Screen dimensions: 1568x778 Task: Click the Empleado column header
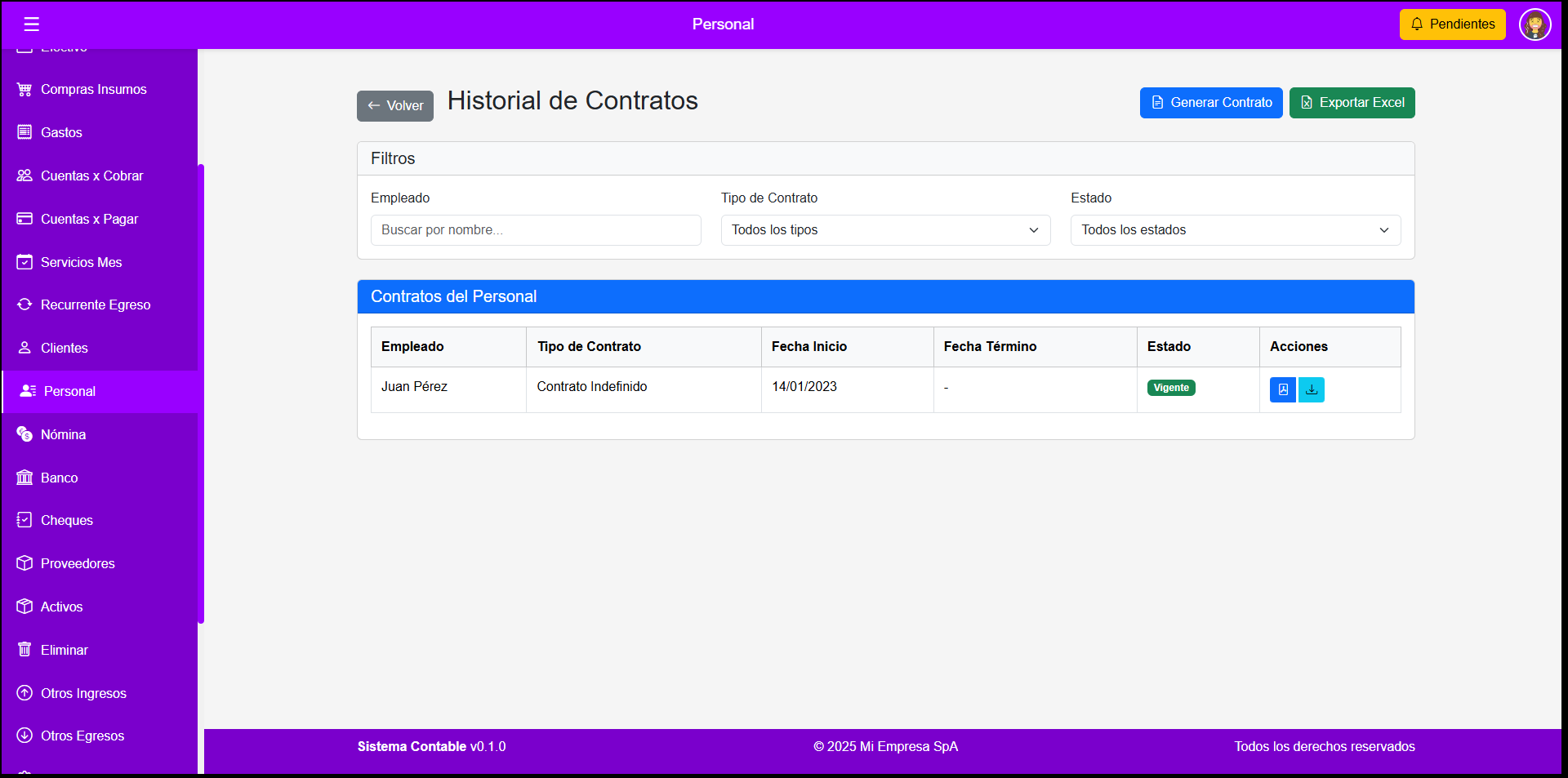click(448, 347)
